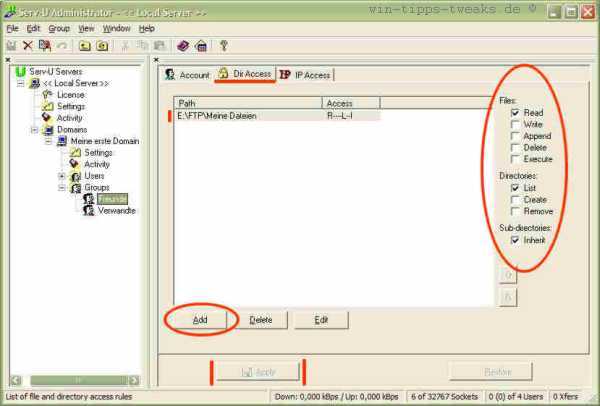
Task: Click the grayed-out Apply button
Action: pyautogui.click(x=258, y=372)
